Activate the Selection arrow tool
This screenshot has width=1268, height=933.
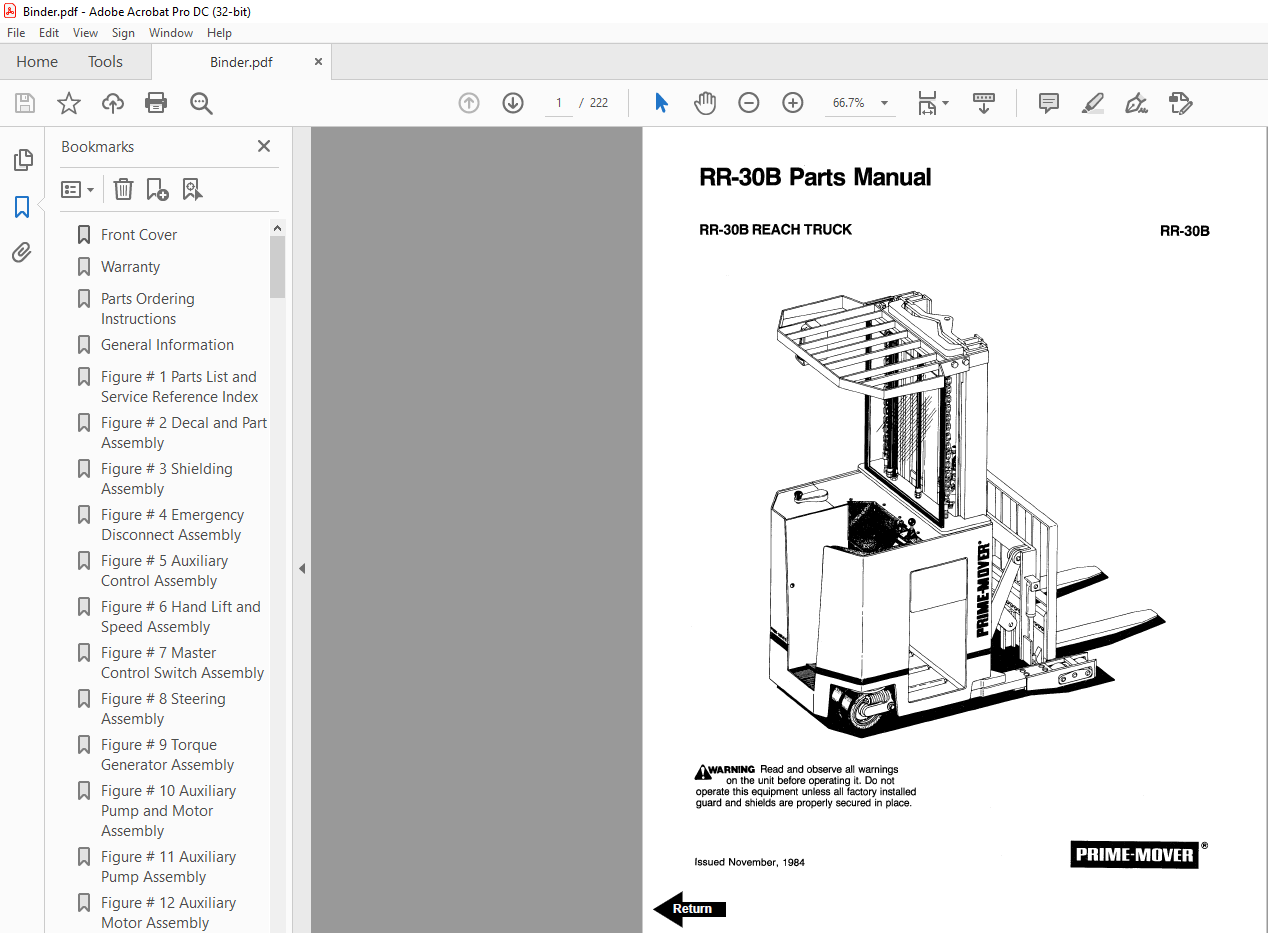pyautogui.click(x=661, y=103)
